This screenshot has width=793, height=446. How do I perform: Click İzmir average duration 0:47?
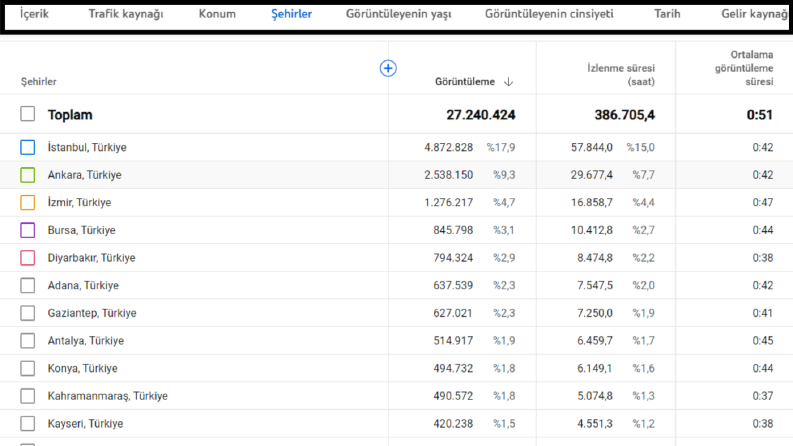click(x=763, y=202)
